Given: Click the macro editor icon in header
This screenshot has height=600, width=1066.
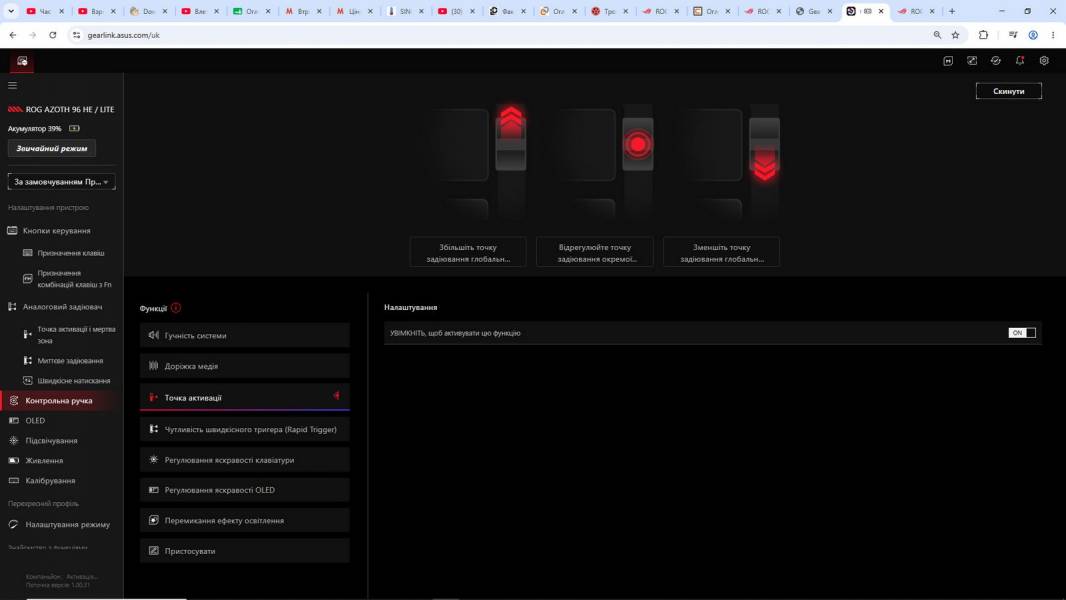Looking at the screenshot, I should pos(972,60).
